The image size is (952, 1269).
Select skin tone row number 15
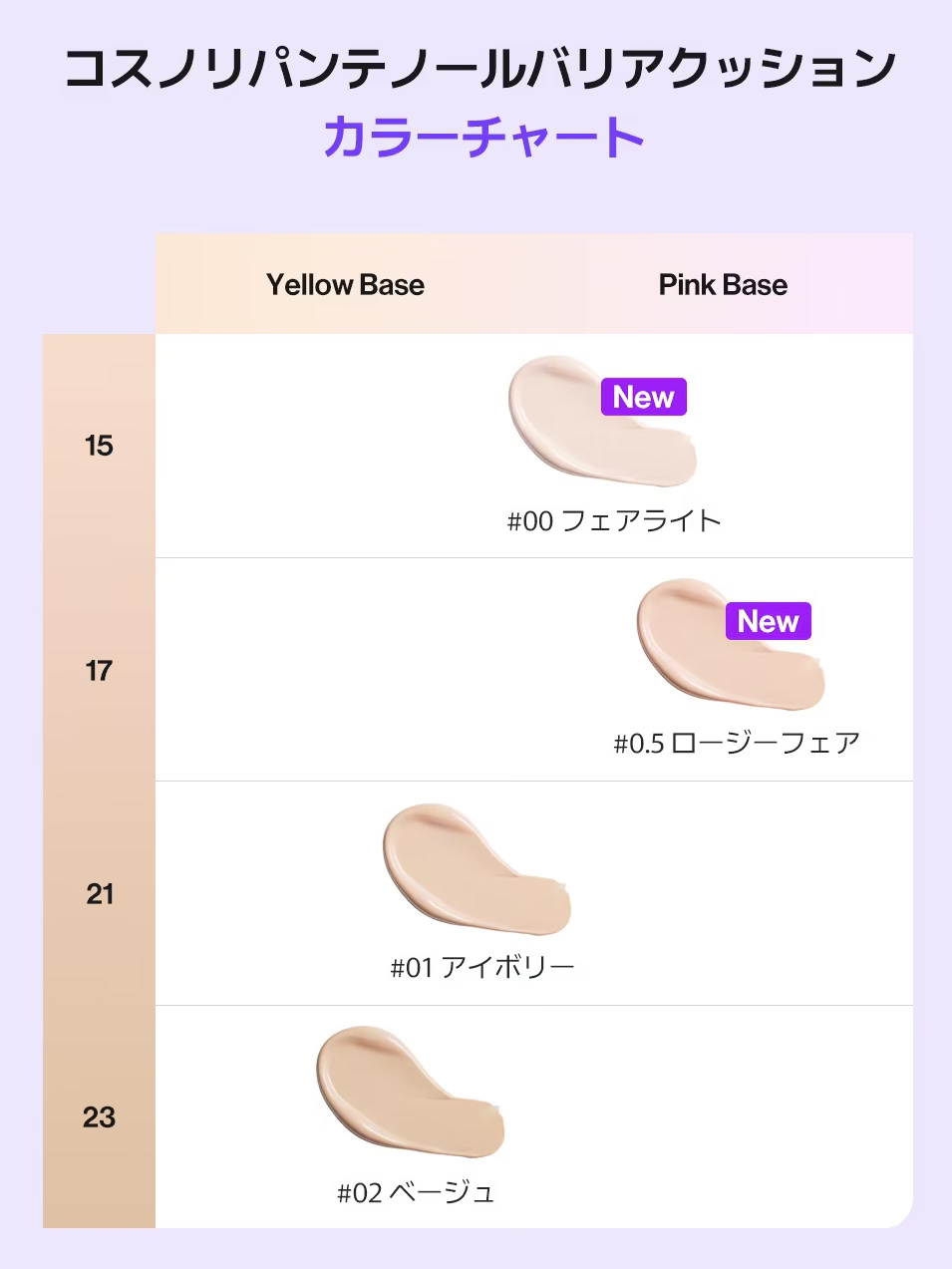click(99, 446)
